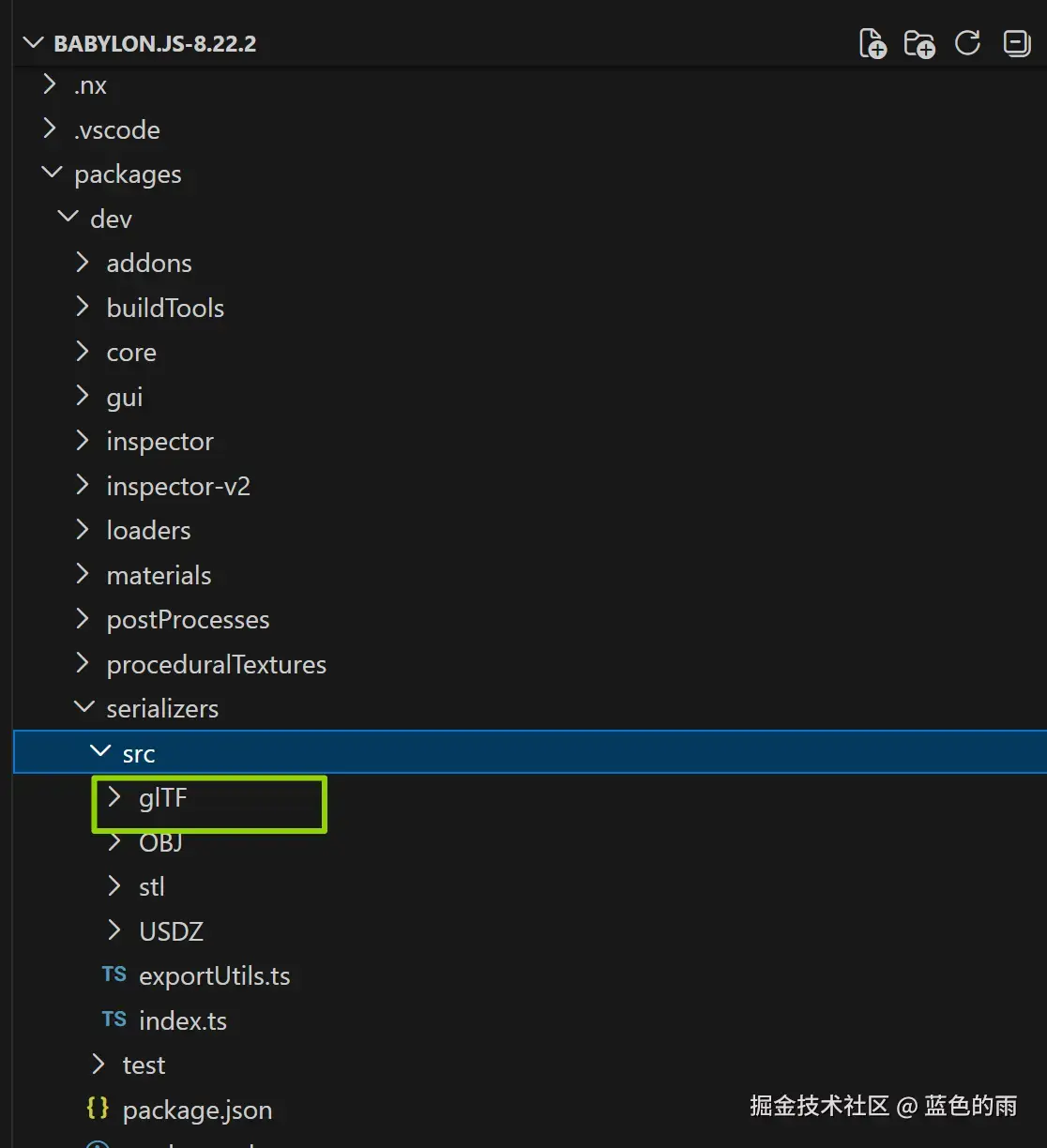This screenshot has width=1047, height=1148.
Task: Click the New File icon
Action: pos(872,43)
